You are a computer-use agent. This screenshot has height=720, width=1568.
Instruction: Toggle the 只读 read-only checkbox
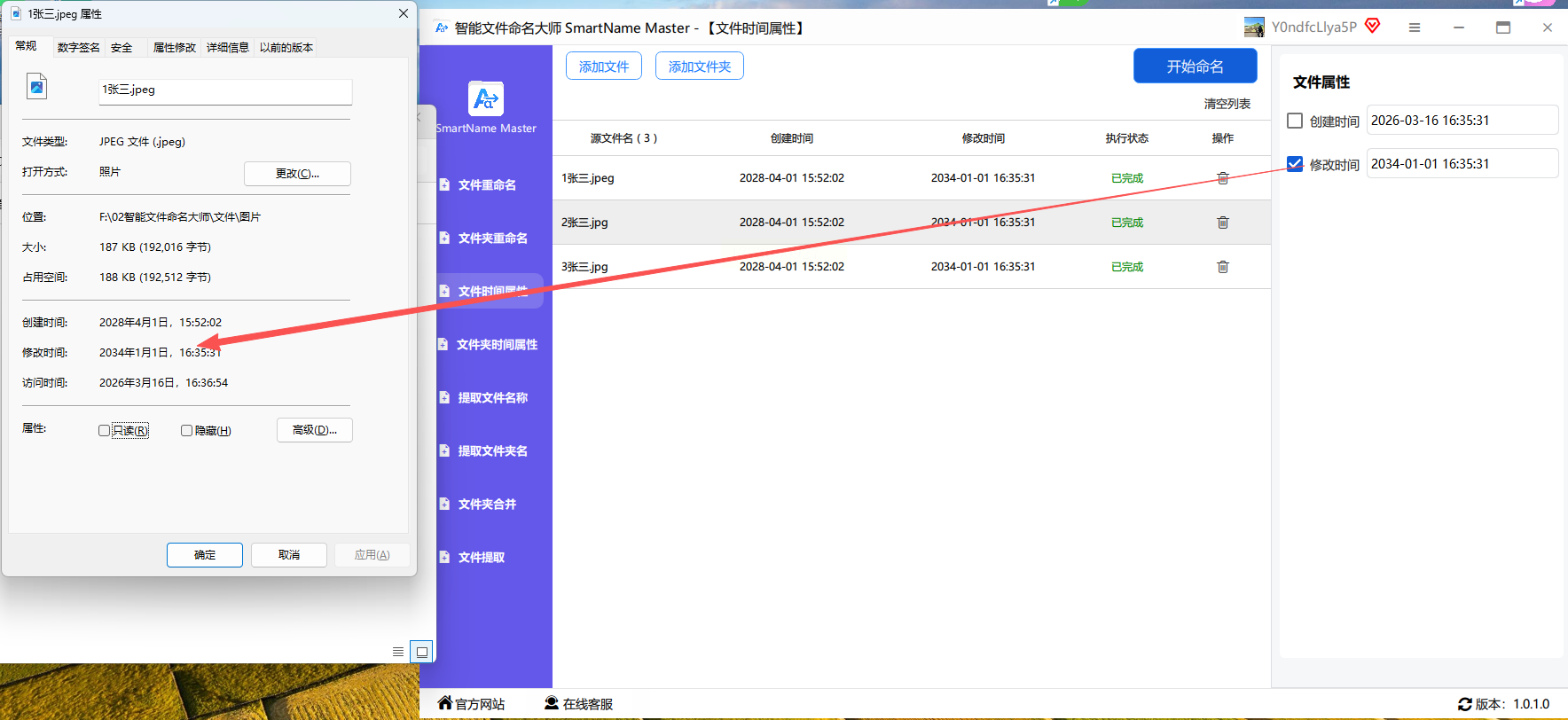click(x=105, y=430)
